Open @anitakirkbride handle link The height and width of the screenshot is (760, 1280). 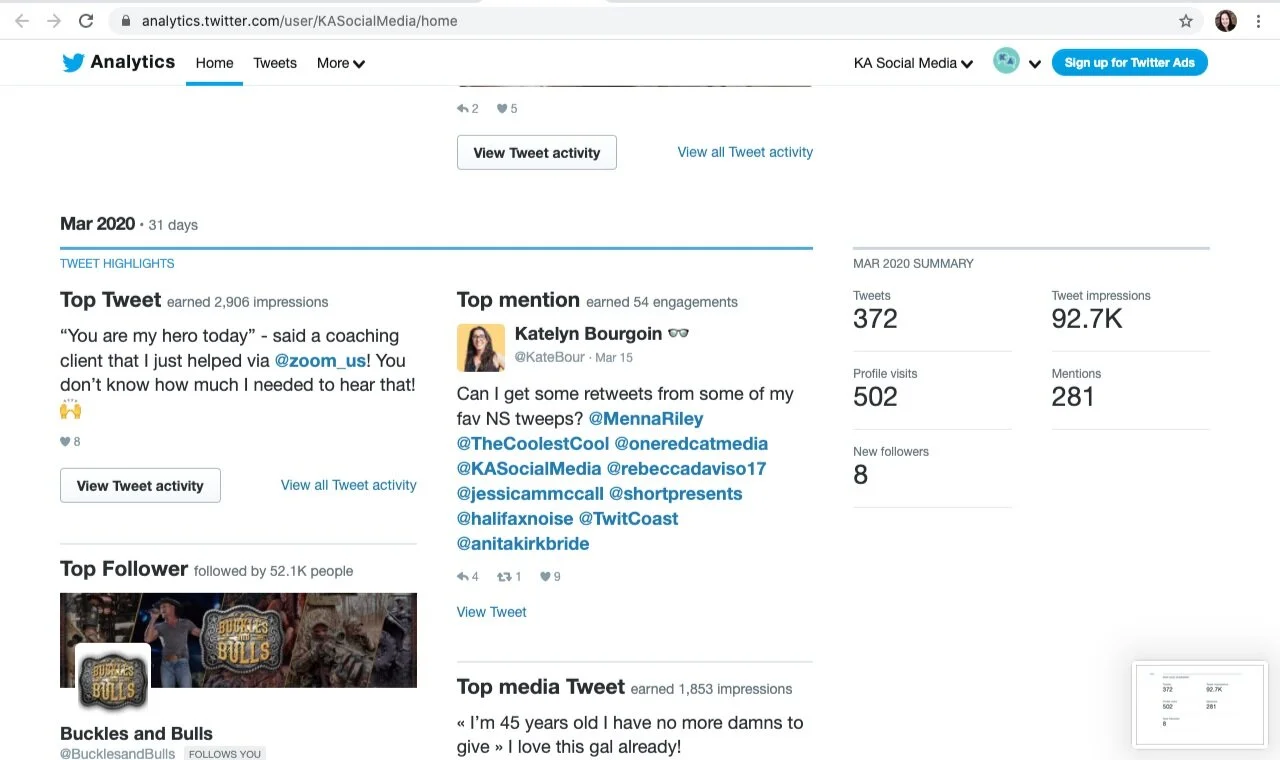tap(523, 544)
